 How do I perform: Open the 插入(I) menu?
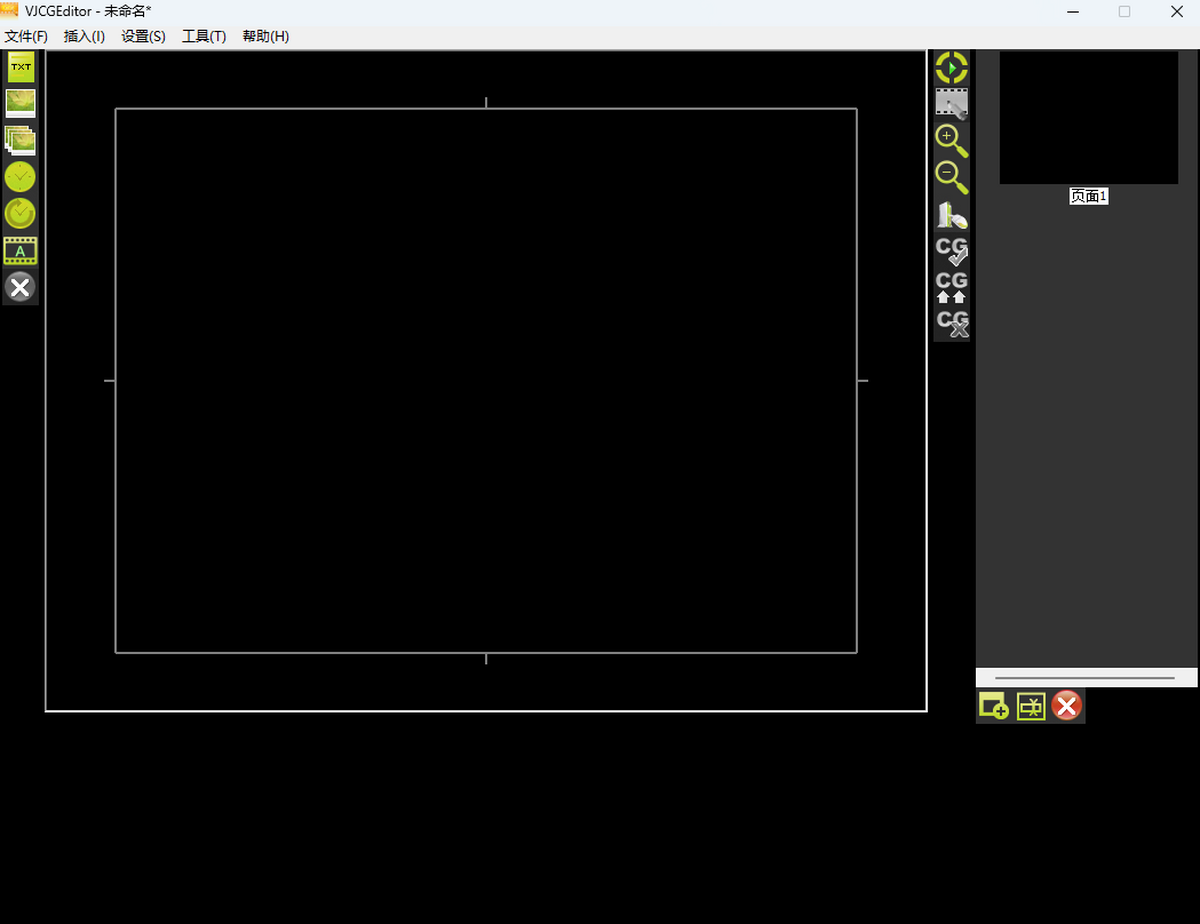click(x=84, y=36)
